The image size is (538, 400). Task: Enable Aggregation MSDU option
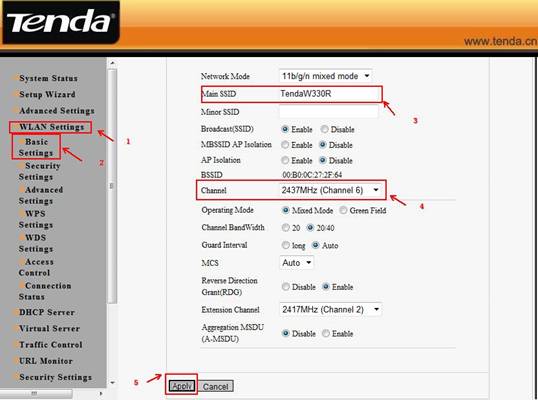pos(326,333)
